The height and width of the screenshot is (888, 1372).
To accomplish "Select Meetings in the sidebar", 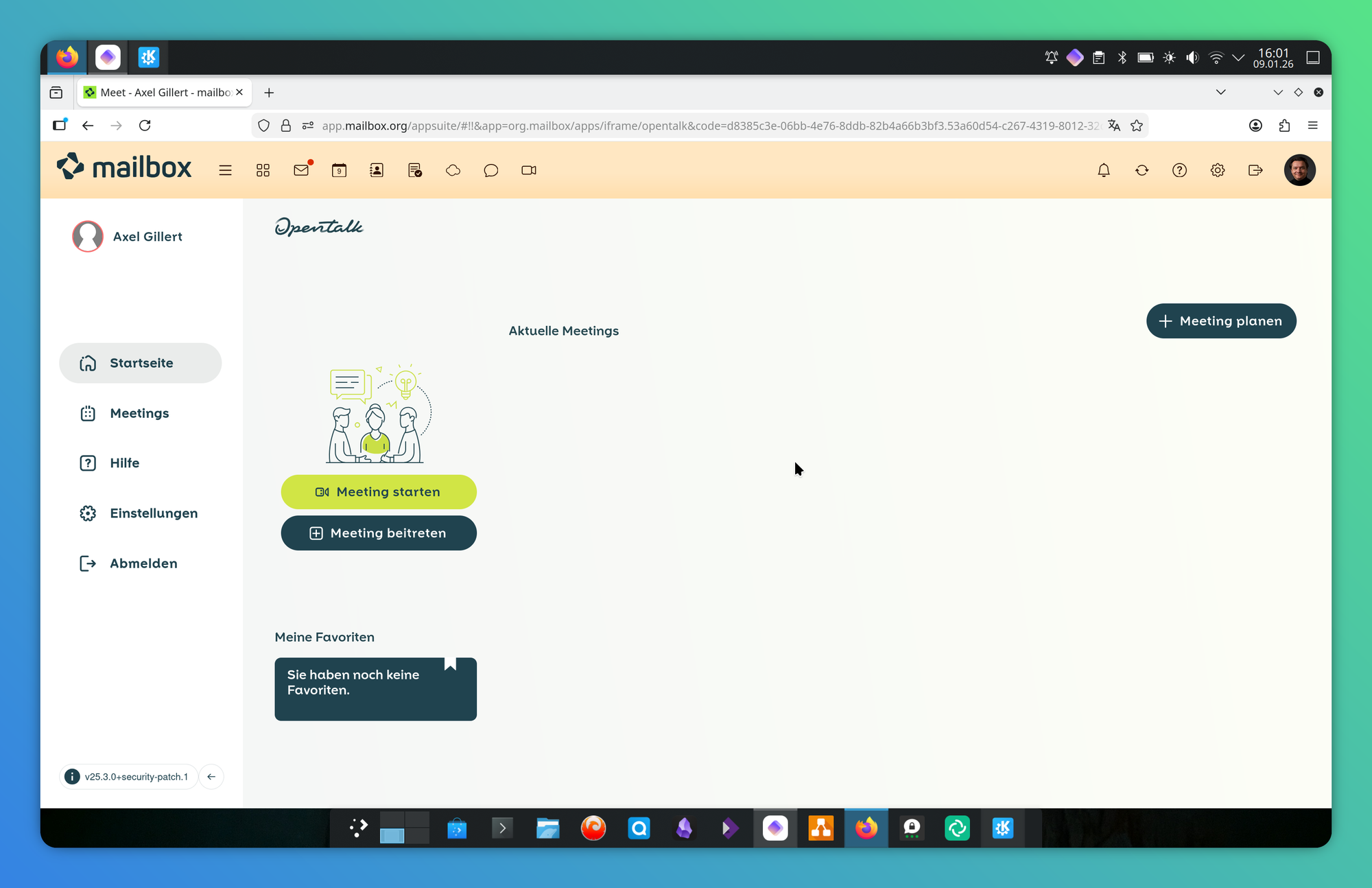I will [139, 413].
